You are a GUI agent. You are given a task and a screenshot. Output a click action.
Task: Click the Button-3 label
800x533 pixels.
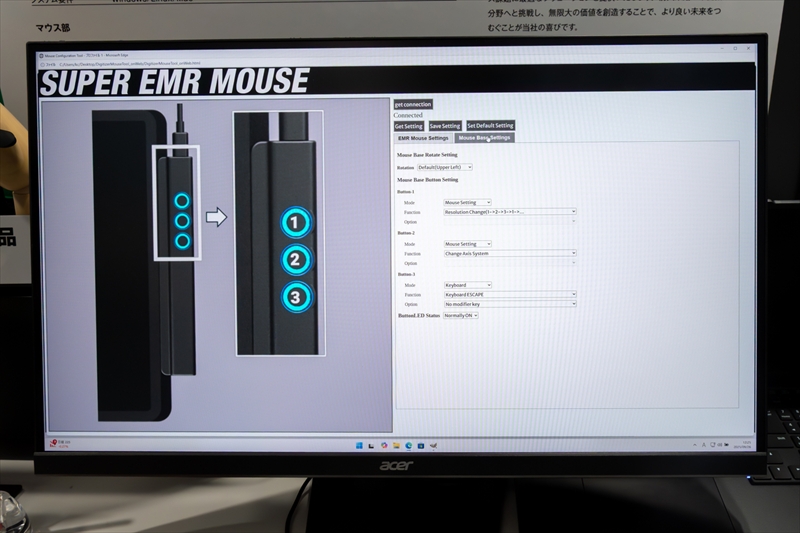[407, 274]
